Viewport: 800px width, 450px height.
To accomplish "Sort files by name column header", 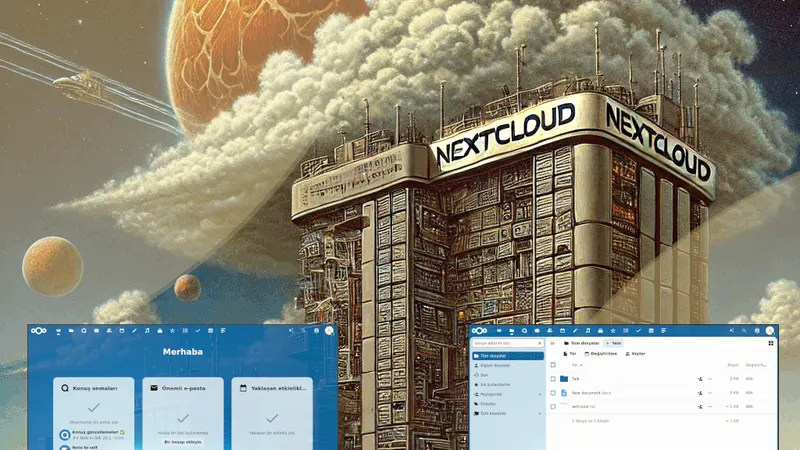I will 577,365.
